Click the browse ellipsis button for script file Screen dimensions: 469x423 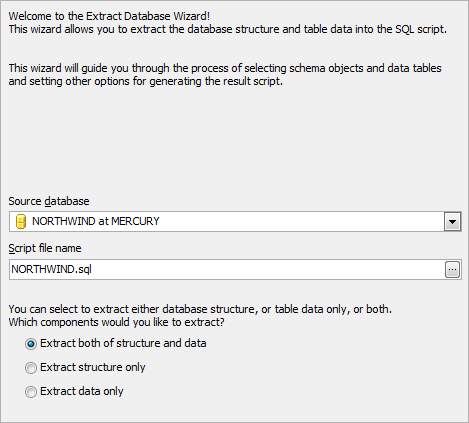(x=452, y=270)
